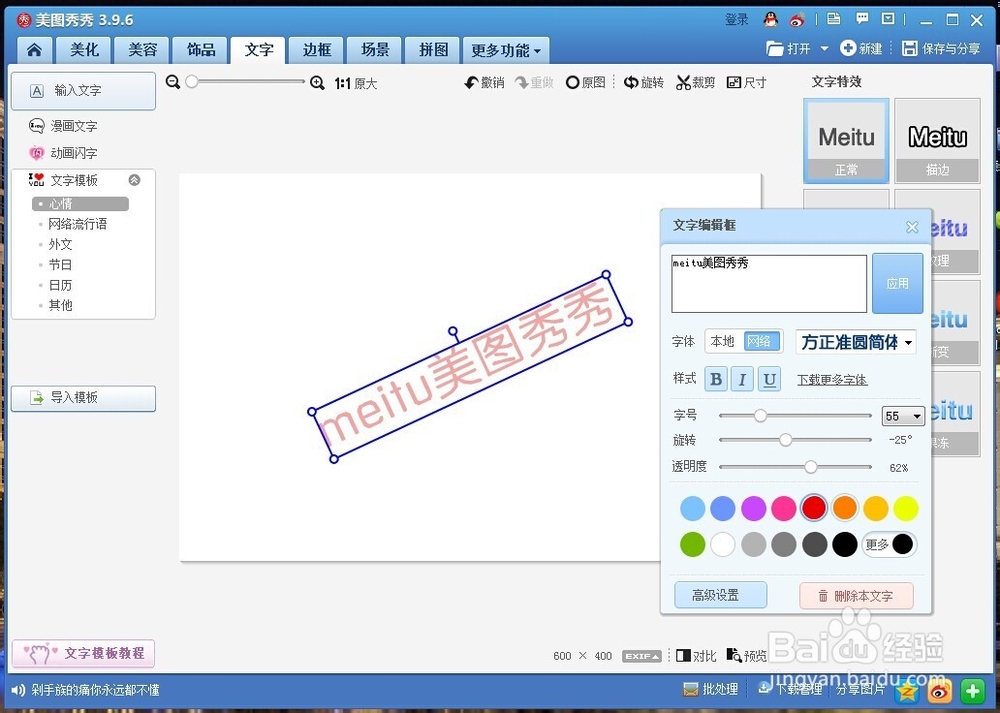This screenshot has height=713, width=1000.
Task: Click inside the text editing input box
Action: (770, 283)
